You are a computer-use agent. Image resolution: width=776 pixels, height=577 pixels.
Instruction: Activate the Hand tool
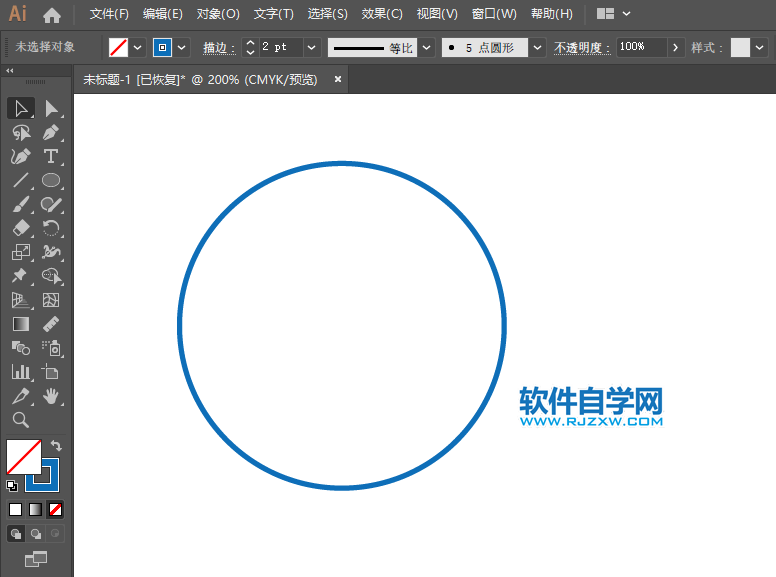pos(51,396)
